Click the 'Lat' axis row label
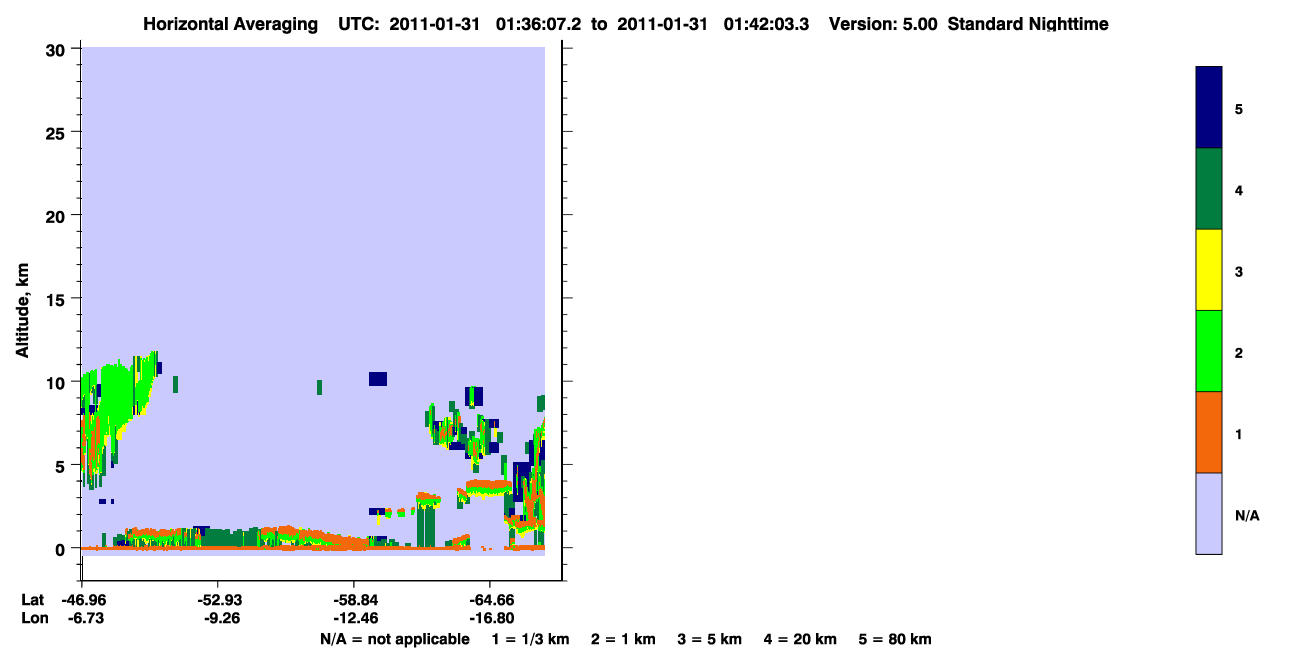1300x667 pixels. point(33,600)
